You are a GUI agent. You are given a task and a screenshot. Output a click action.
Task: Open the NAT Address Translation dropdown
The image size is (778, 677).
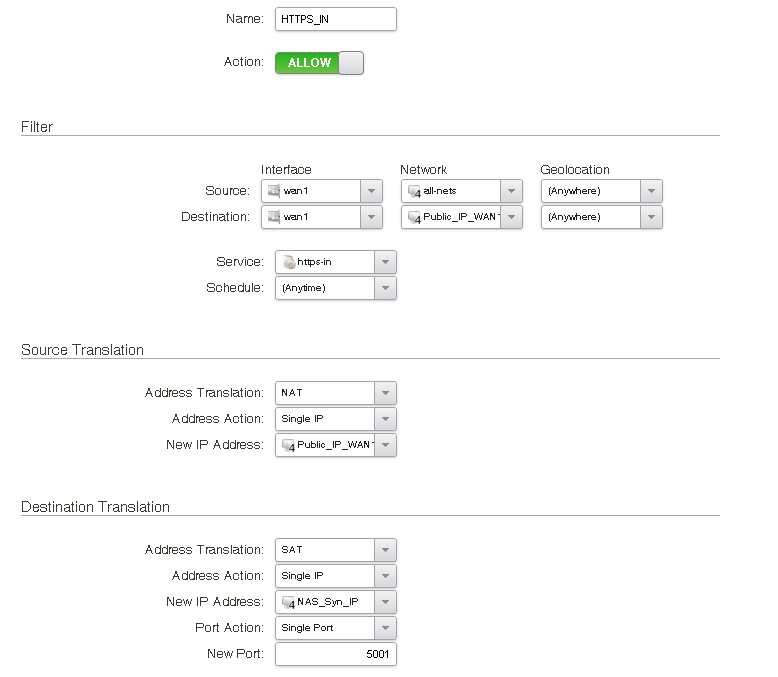click(385, 393)
